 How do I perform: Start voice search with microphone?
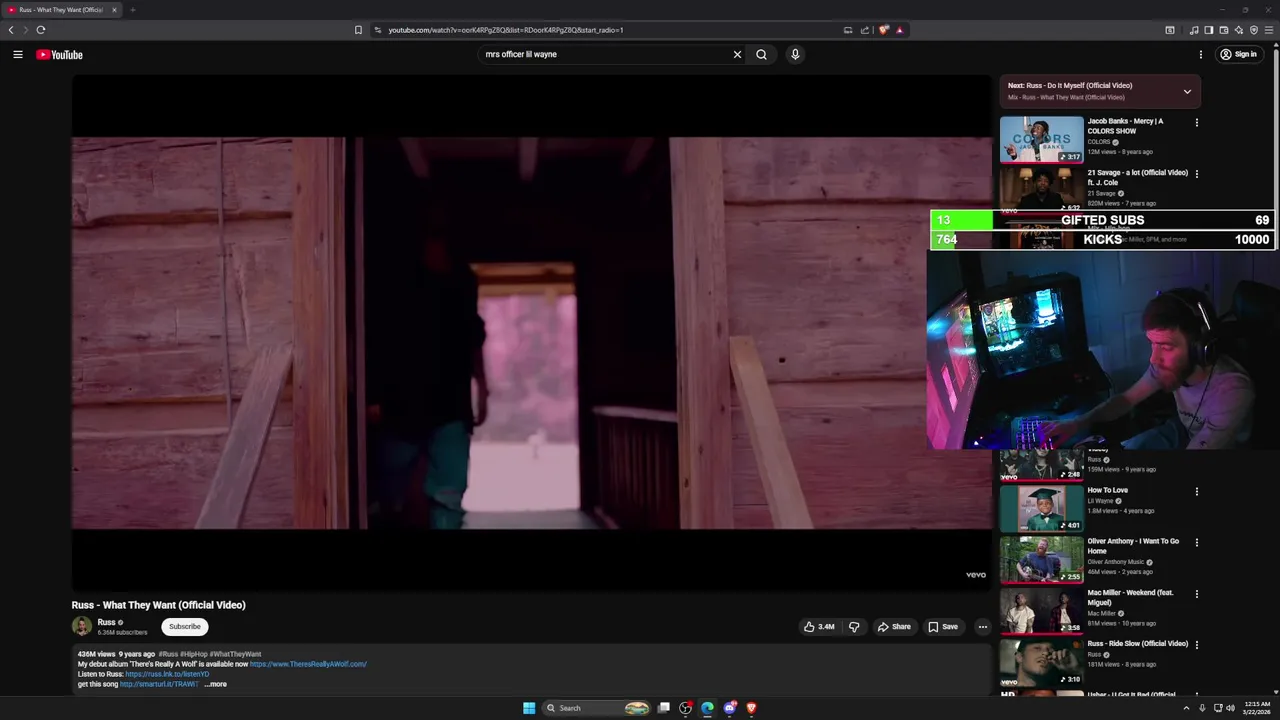(795, 55)
